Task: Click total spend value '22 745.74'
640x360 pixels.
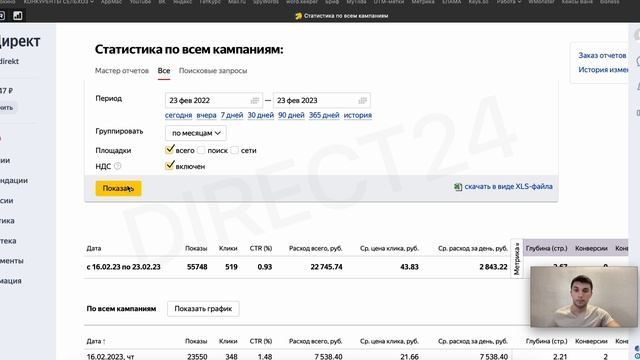Action: (x=327, y=267)
